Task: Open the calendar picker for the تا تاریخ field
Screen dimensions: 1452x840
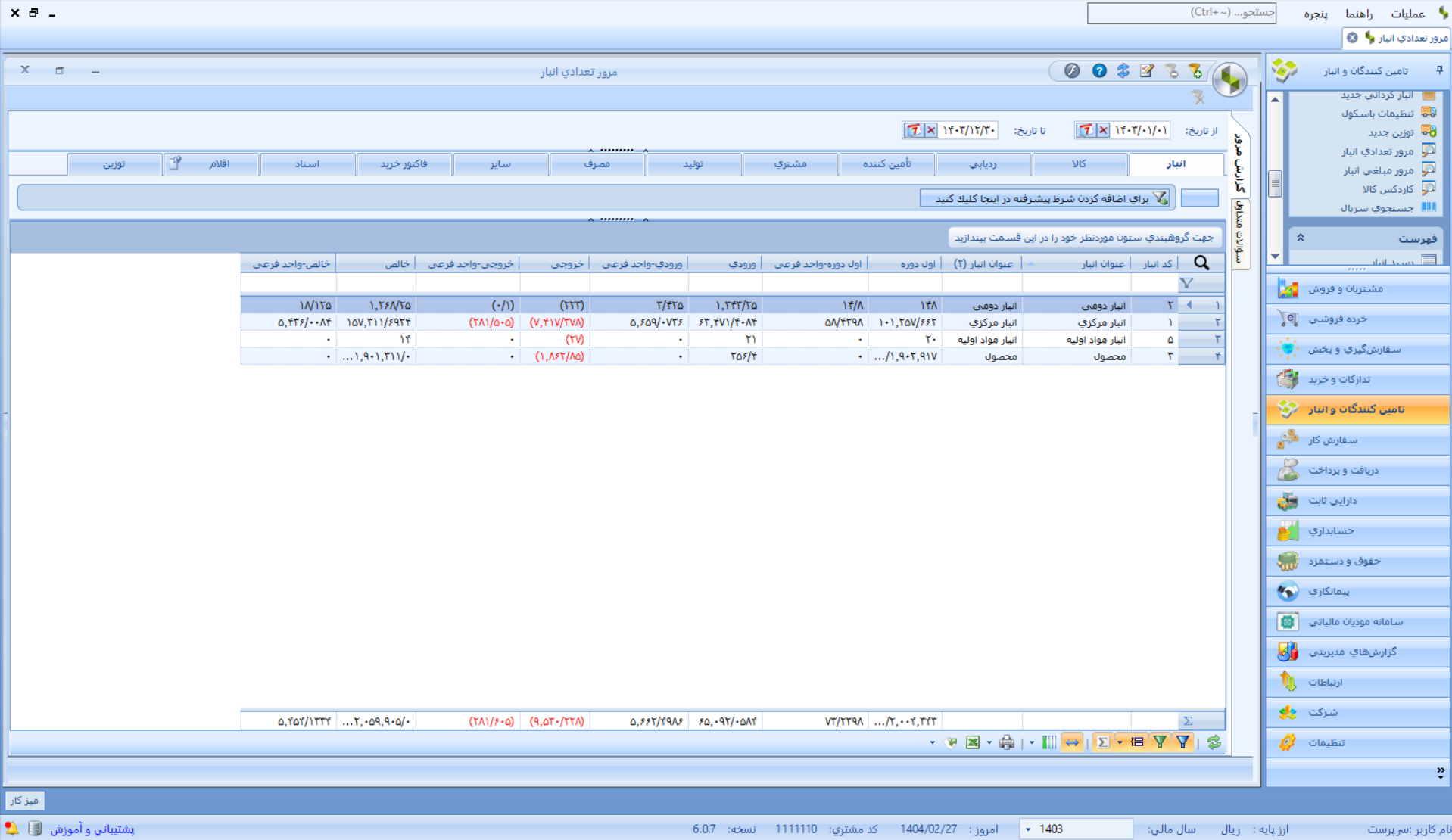Action: coord(914,130)
